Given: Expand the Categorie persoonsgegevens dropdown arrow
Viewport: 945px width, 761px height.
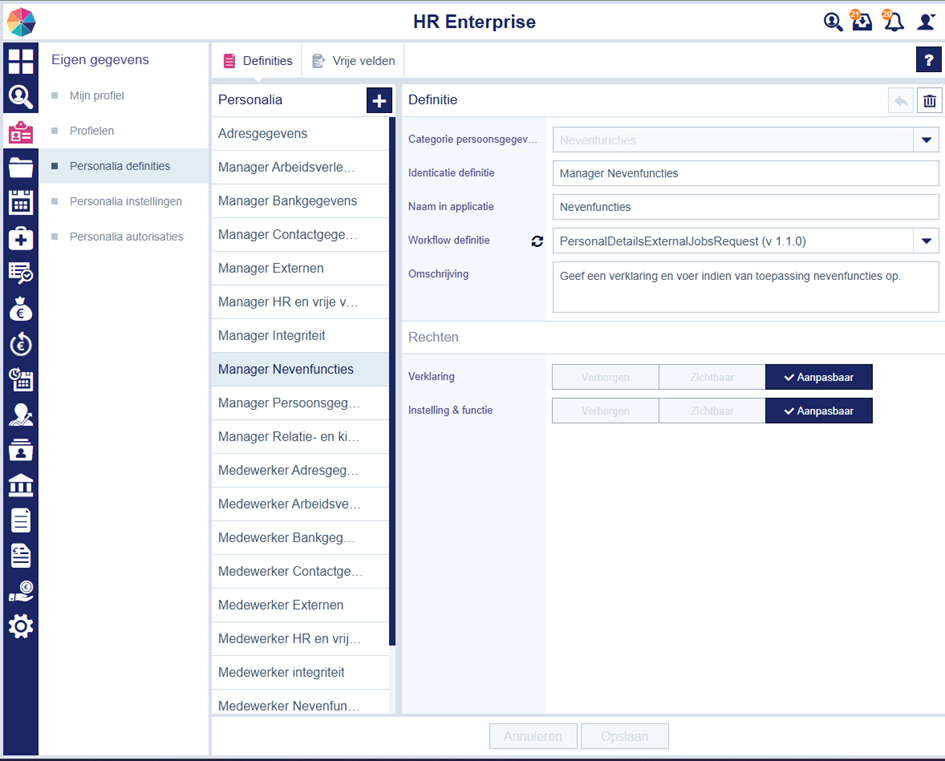Looking at the screenshot, I should click(926, 140).
